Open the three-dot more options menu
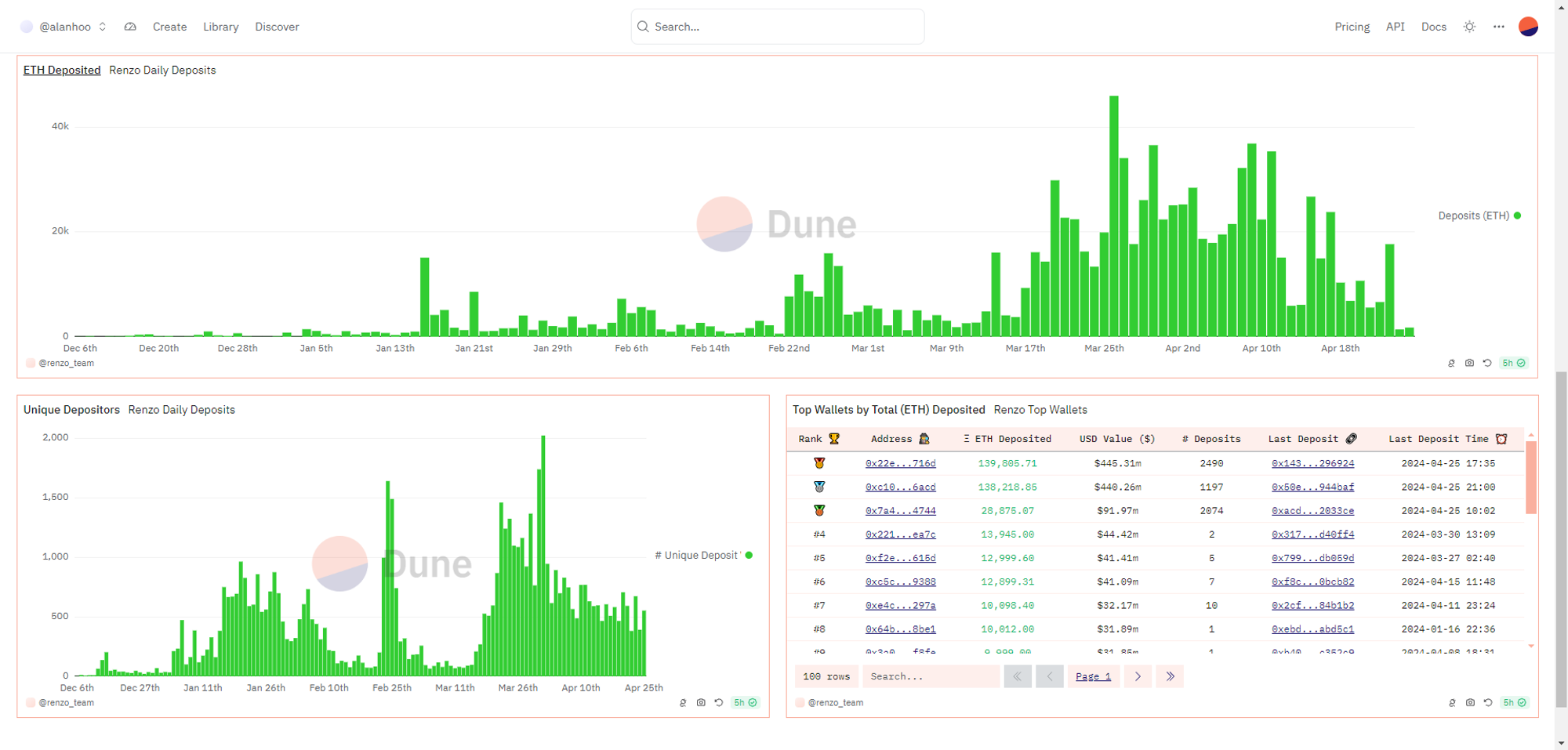Screen dimensions: 1568x750 [x=1498, y=27]
